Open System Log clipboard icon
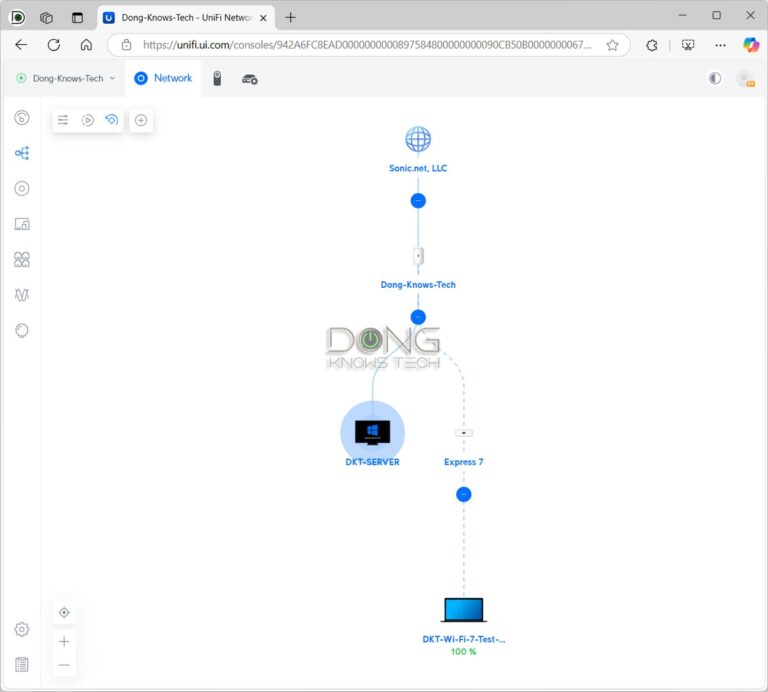 pos(22,665)
